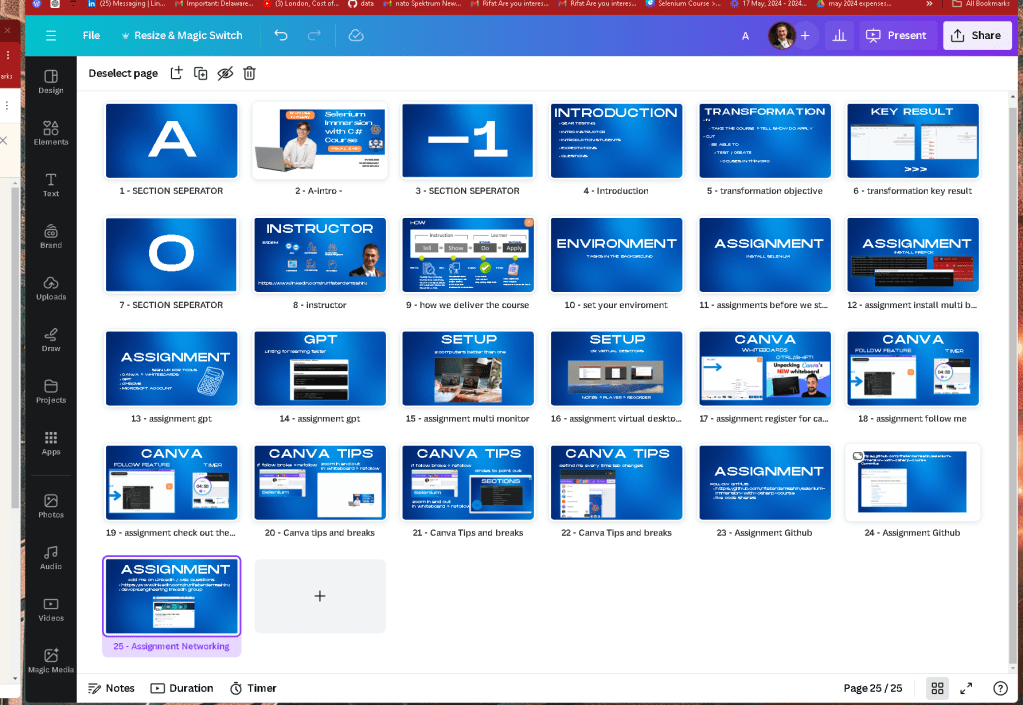Open the Design panel
This screenshot has width=1023, height=705.
pos(51,82)
